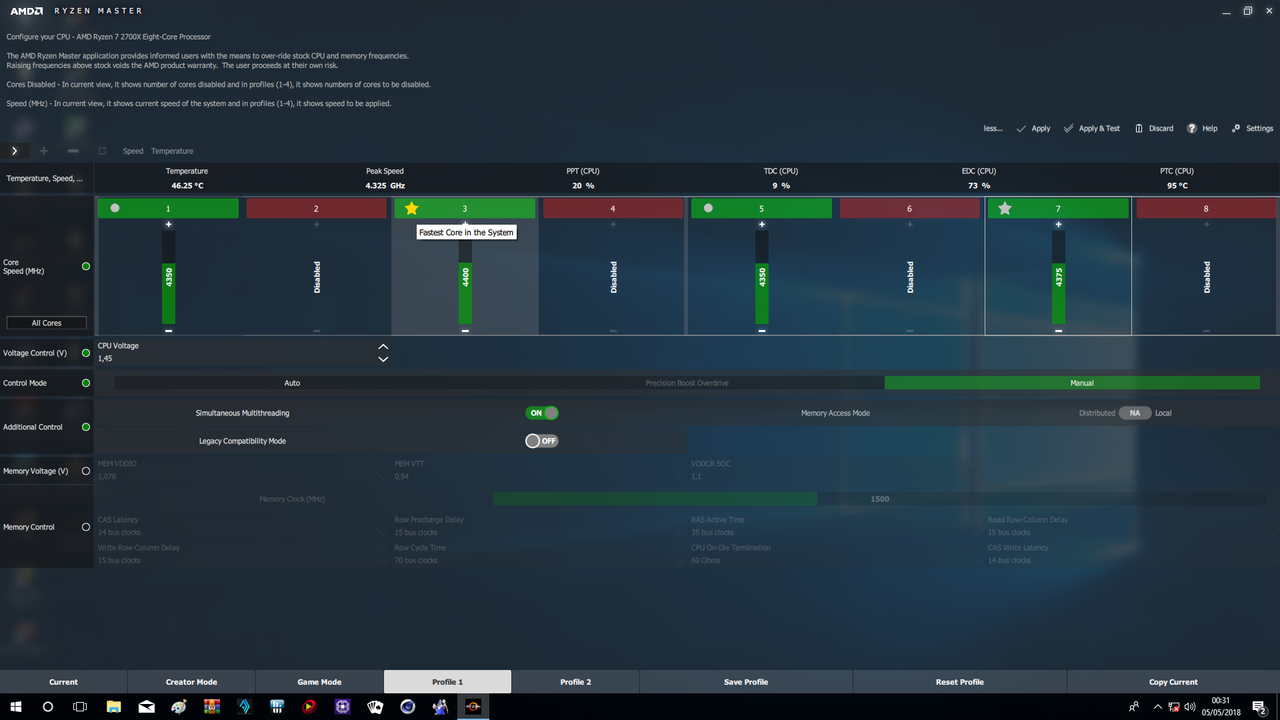Click the CPU Voltage 1,45 value field

pos(235,358)
